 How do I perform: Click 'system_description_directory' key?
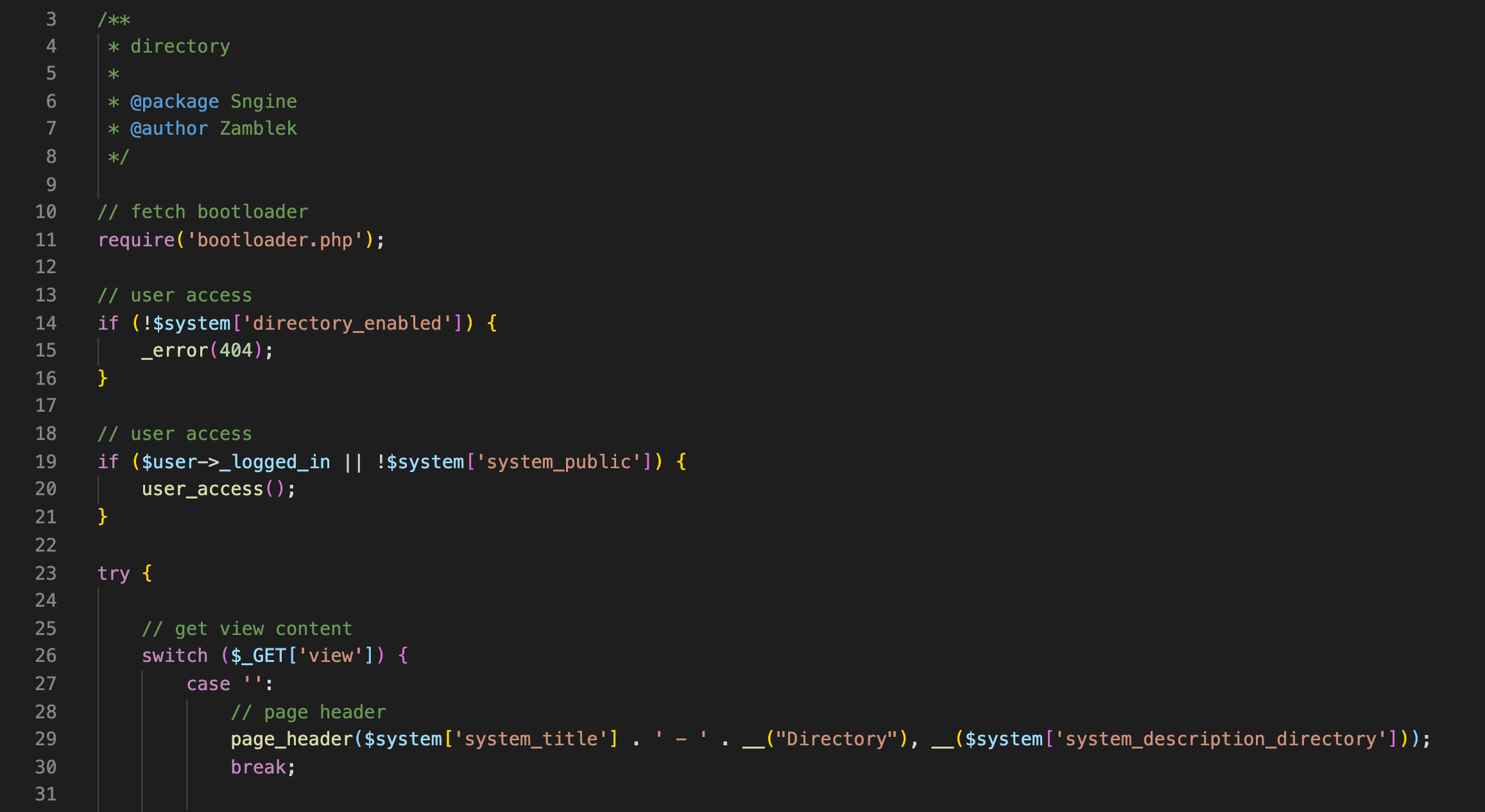[1221, 739]
